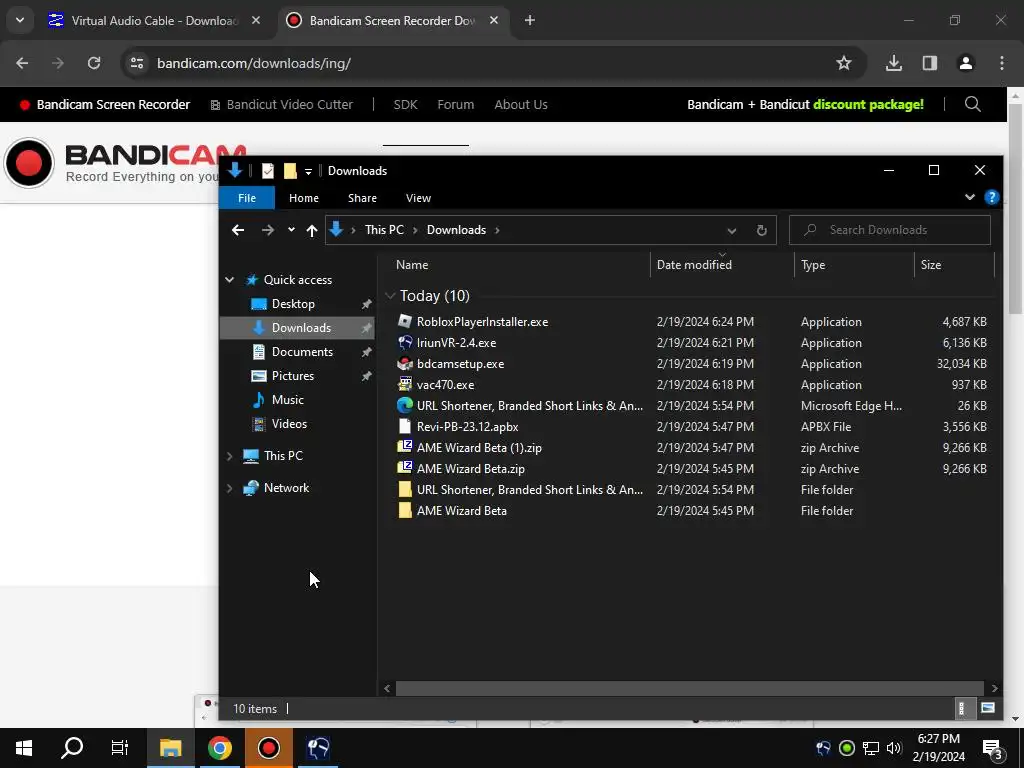Click the Bandicam website search magnifier
Screen dimensions: 1024x768
[972, 104]
